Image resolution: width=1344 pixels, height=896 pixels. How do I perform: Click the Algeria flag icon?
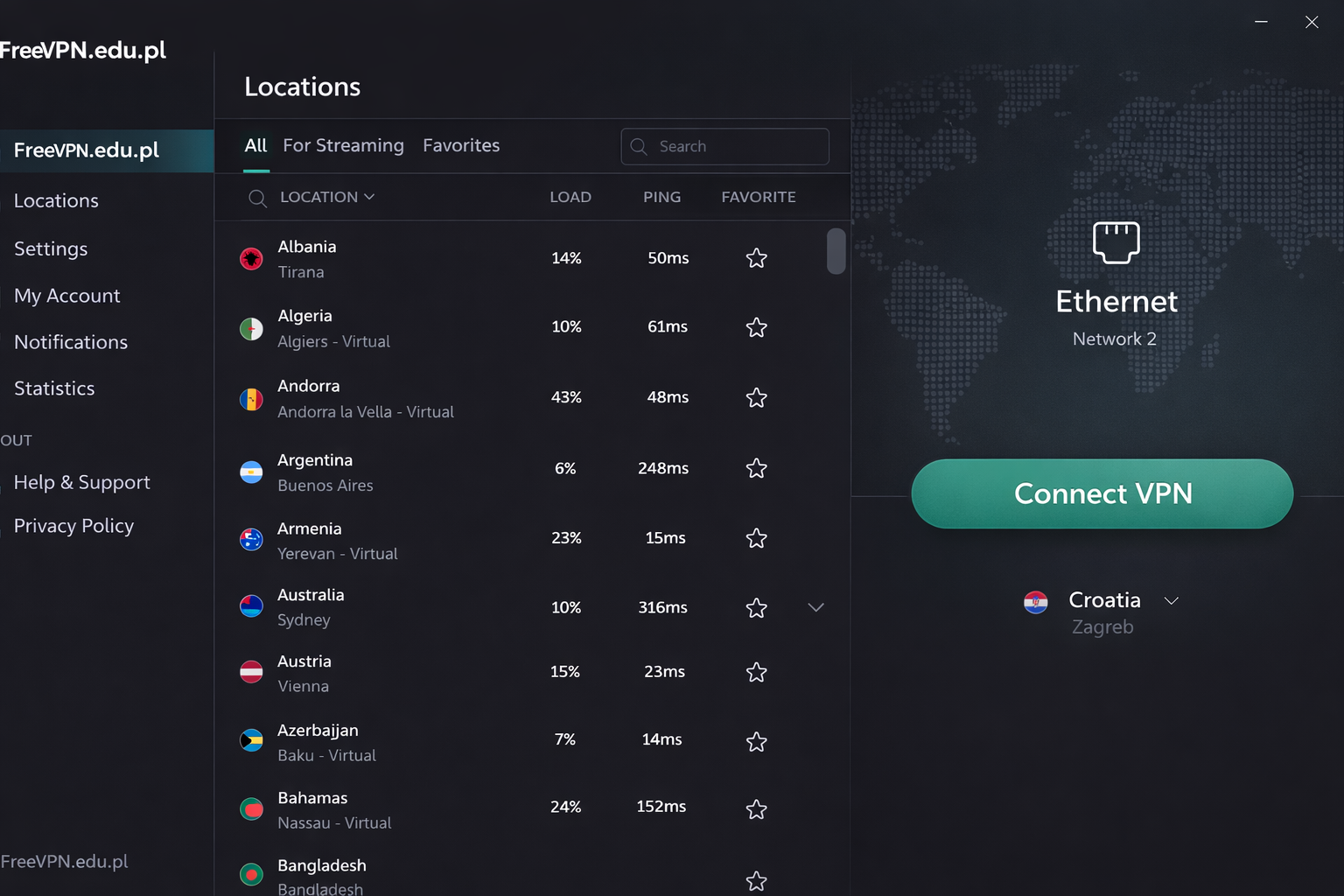tap(251, 329)
